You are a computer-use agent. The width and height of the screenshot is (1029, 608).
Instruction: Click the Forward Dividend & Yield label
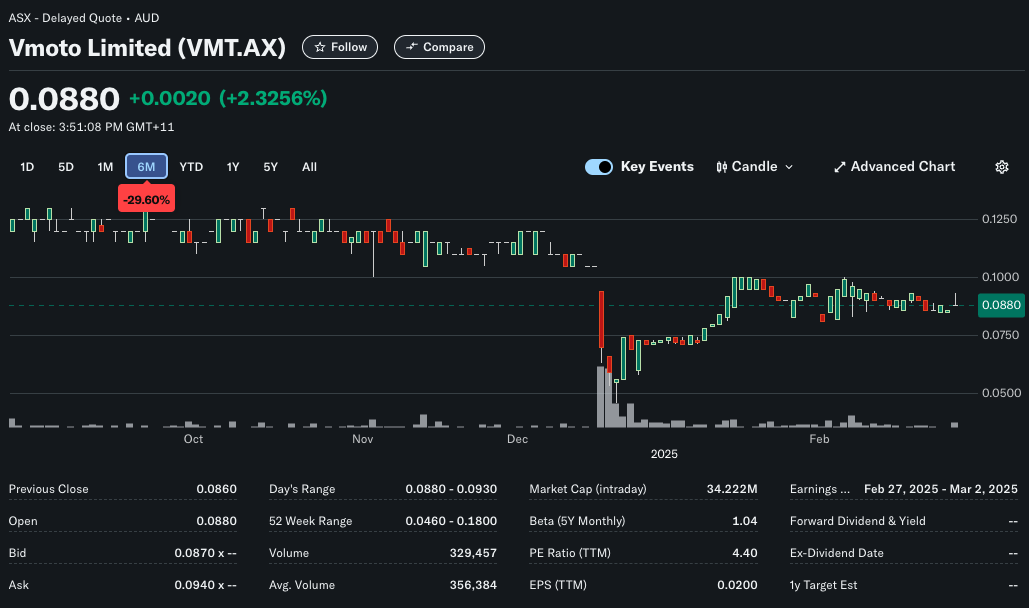point(858,521)
